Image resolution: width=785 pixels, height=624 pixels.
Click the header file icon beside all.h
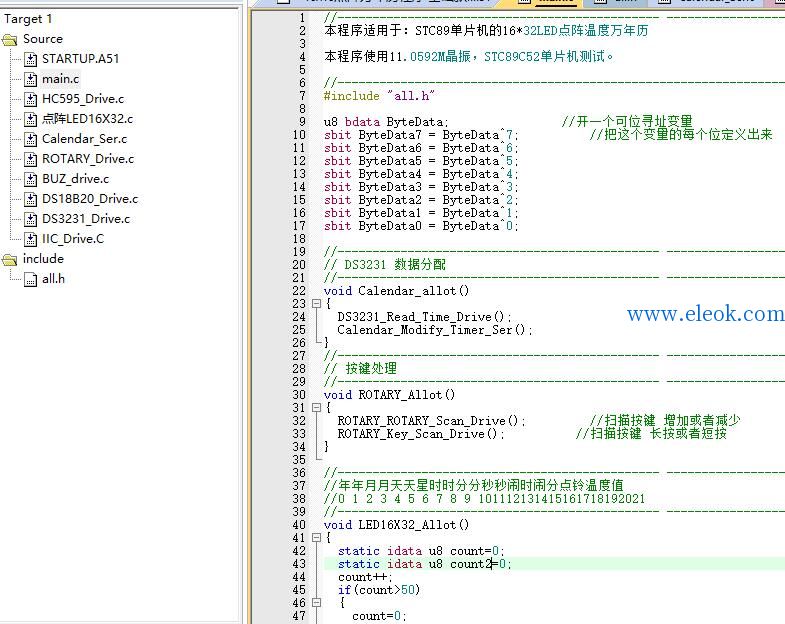(x=31, y=279)
